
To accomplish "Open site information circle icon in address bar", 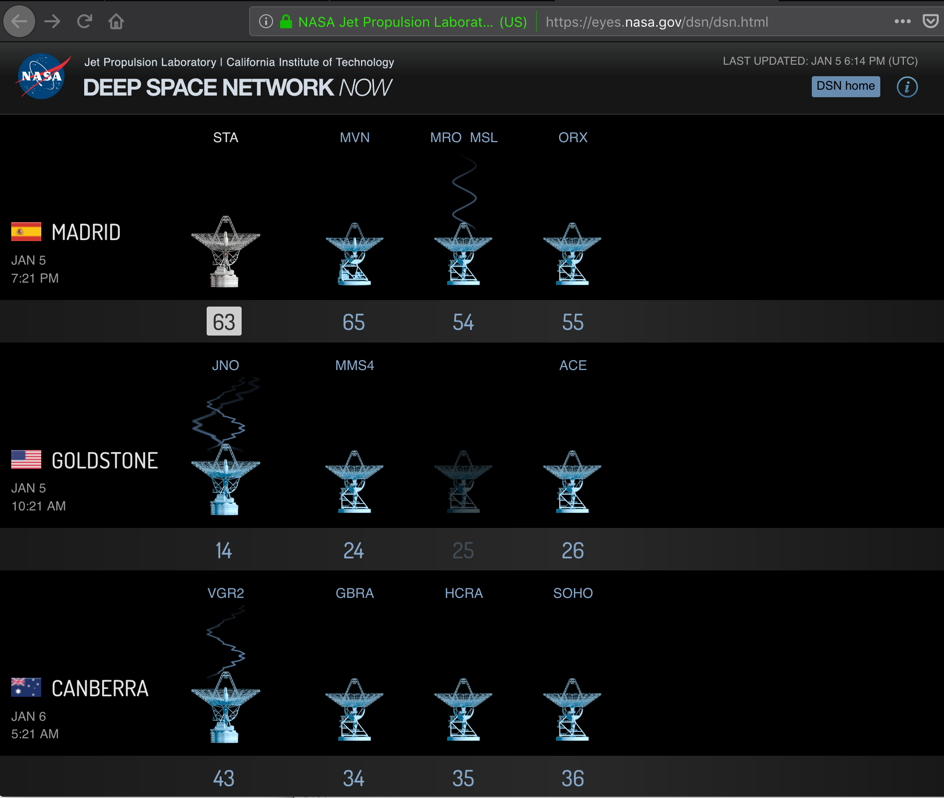I will [266, 22].
